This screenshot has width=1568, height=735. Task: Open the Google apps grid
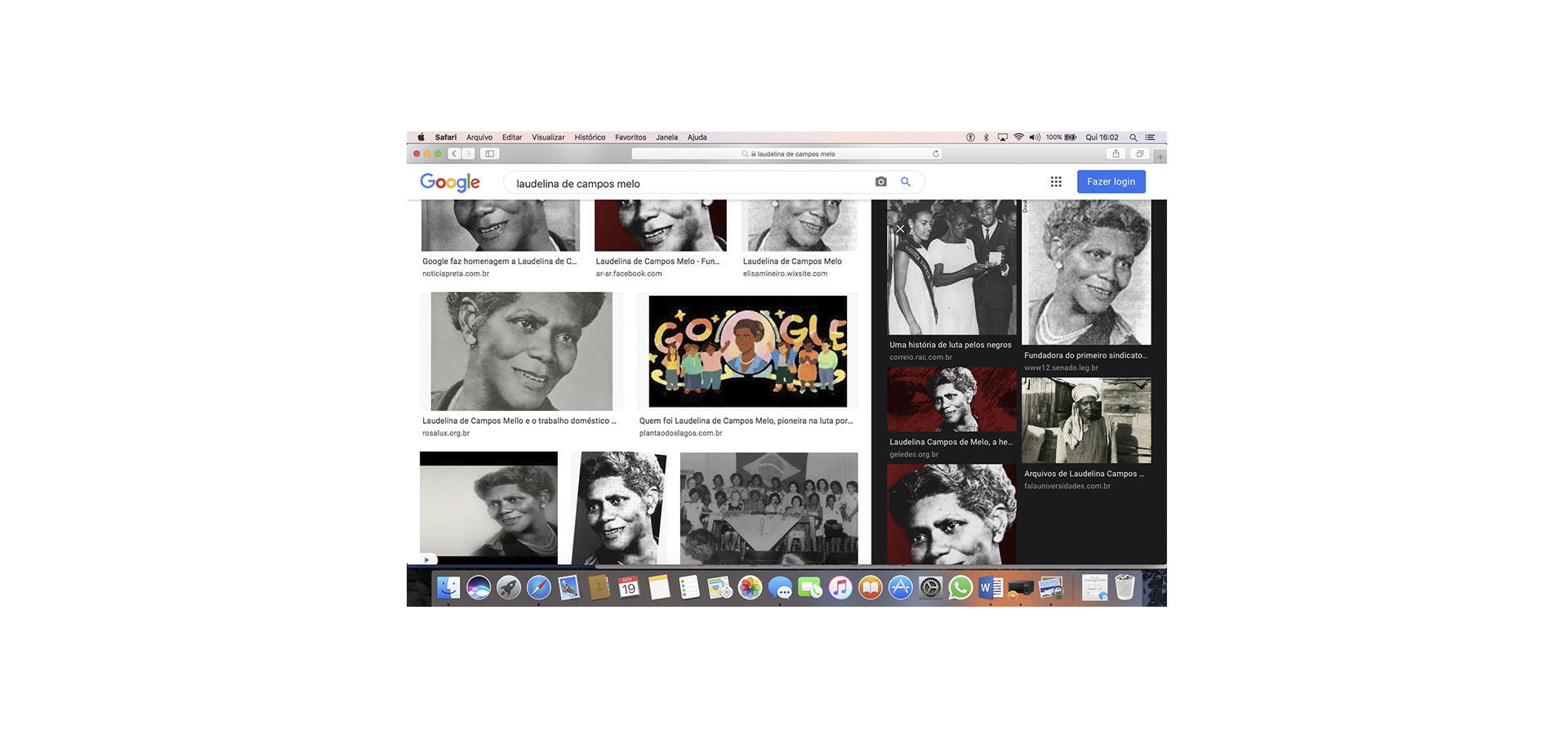pos(1056,182)
